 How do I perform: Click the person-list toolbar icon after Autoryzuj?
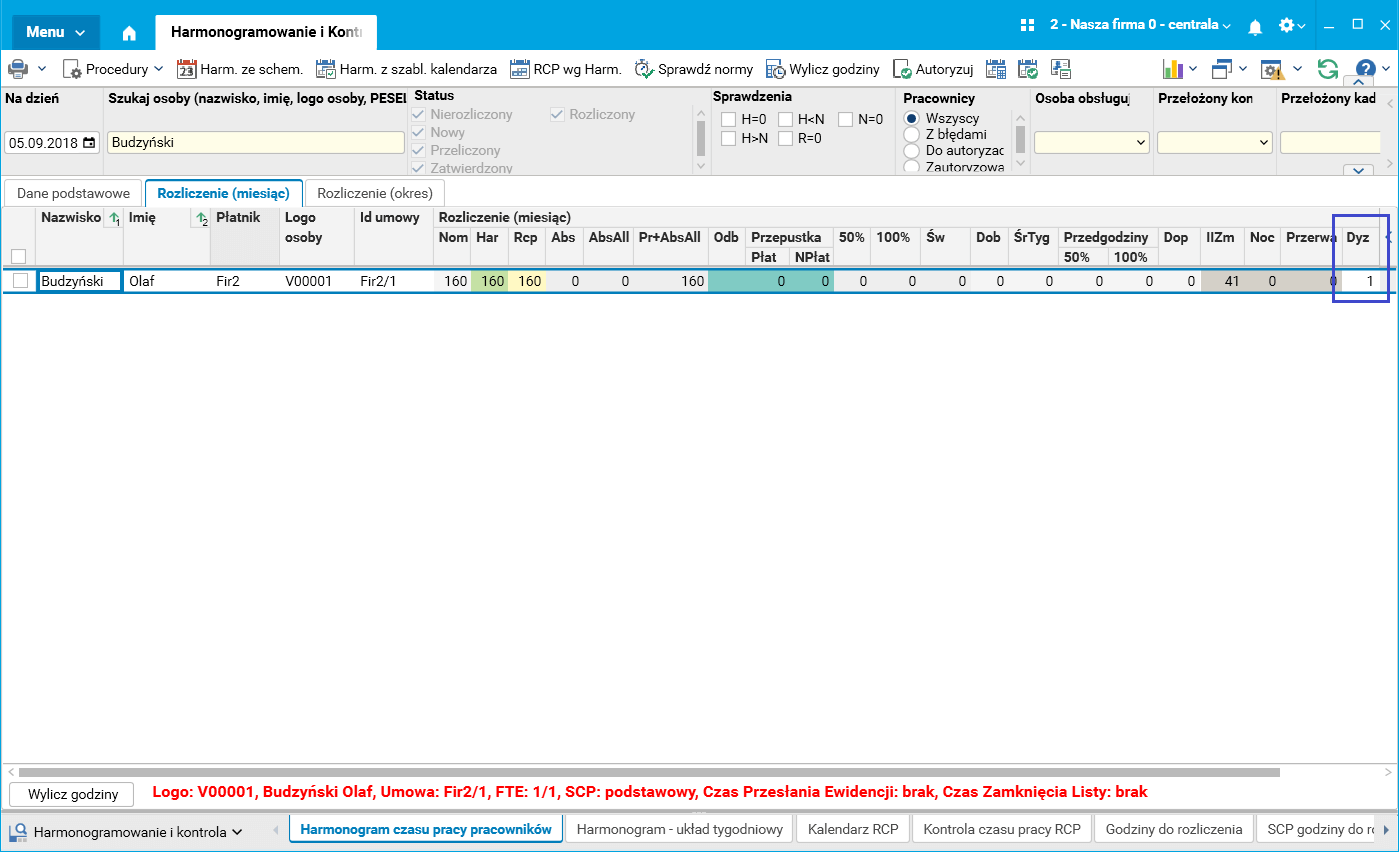(x=1061, y=69)
